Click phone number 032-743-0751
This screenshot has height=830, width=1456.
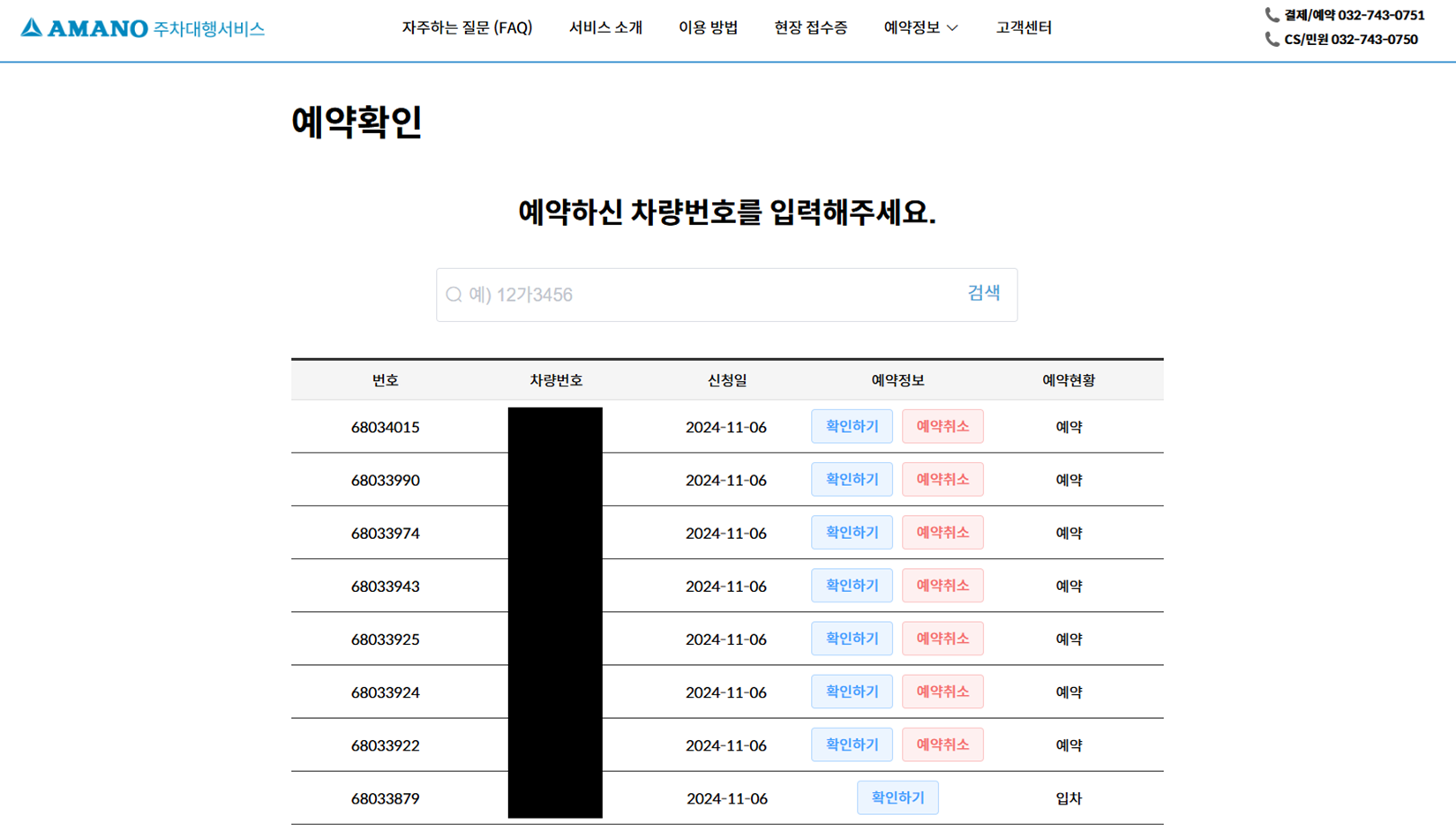pos(1381,15)
